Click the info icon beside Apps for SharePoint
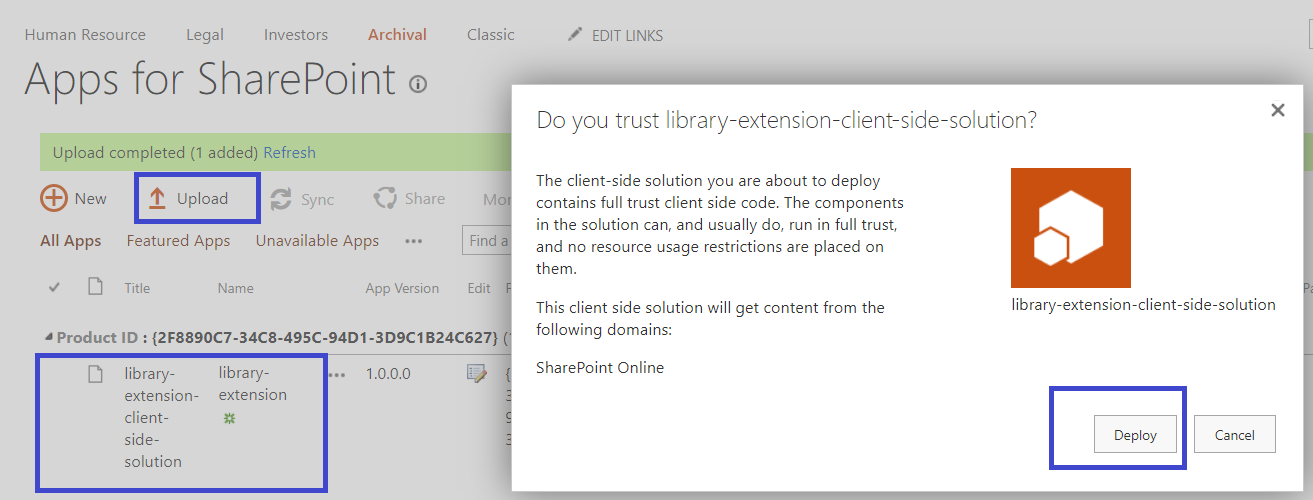1313x500 pixels. (x=418, y=85)
